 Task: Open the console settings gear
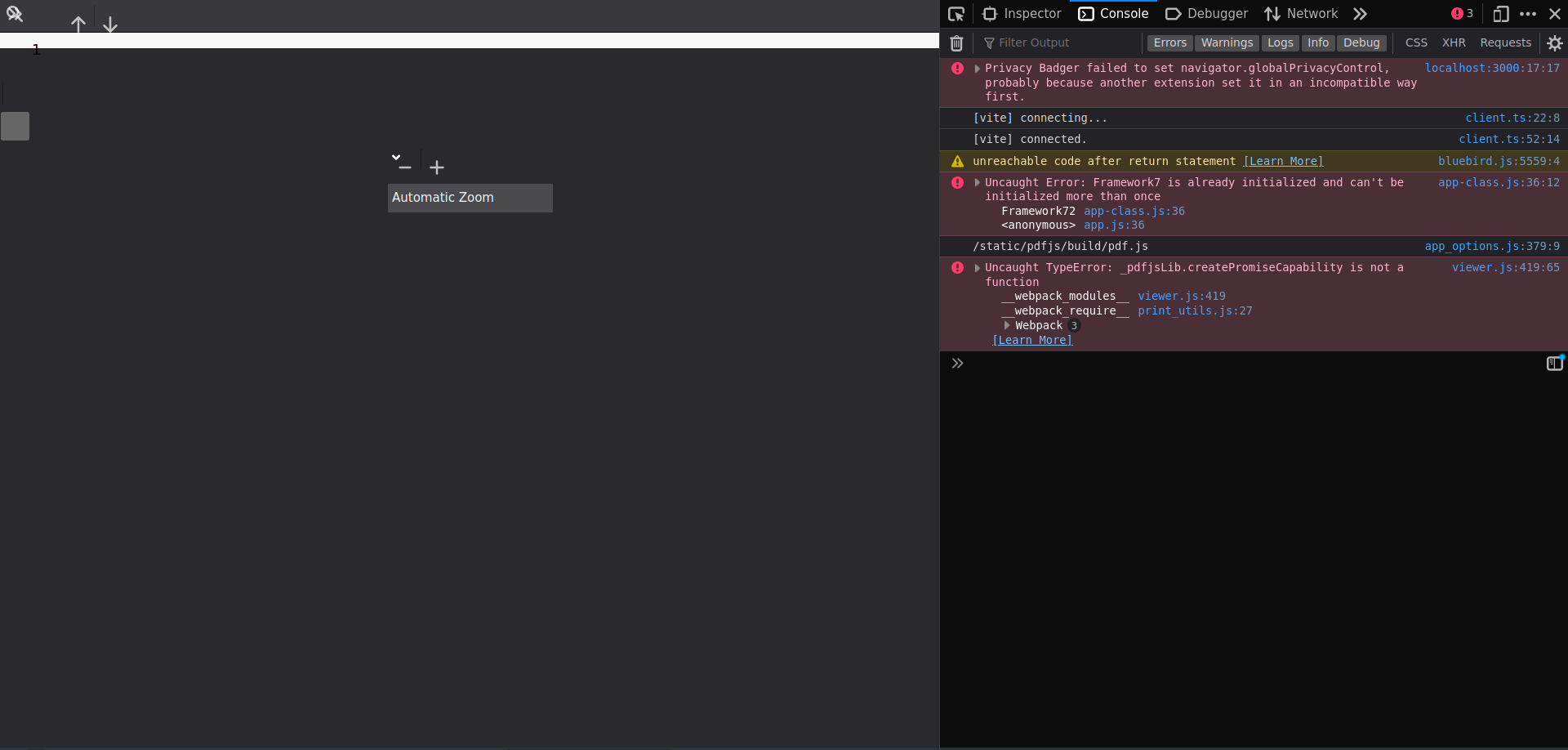coord(1556,42)
